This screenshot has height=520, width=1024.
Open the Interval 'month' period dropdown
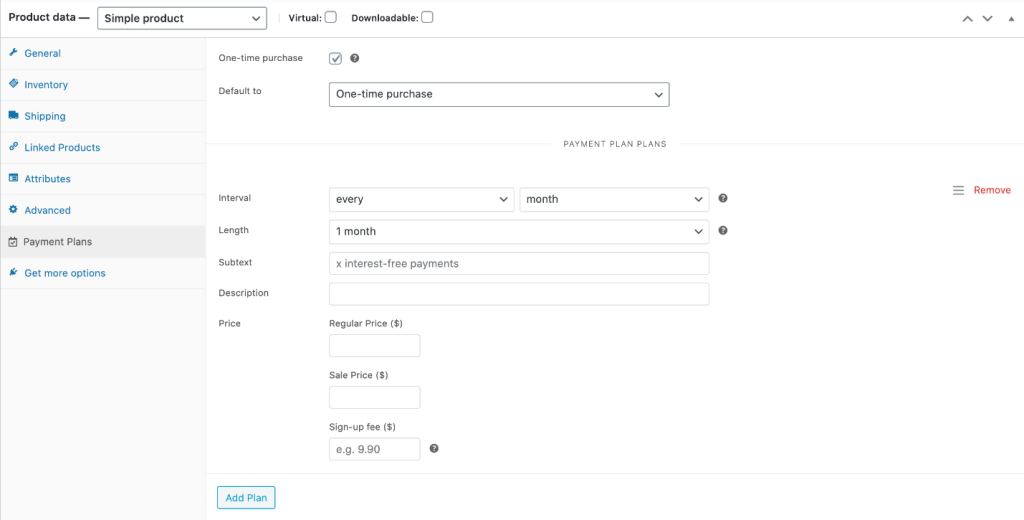pos(615,199)
